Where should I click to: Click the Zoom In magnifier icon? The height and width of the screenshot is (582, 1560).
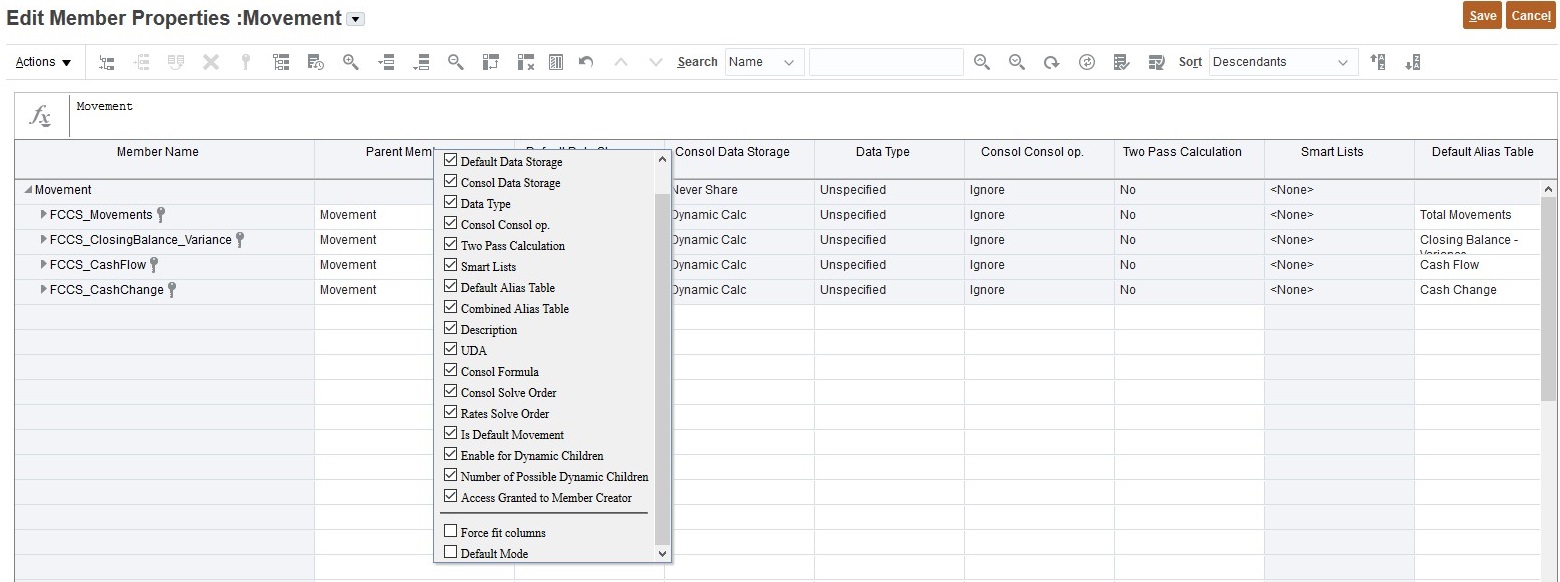[351, 62]
